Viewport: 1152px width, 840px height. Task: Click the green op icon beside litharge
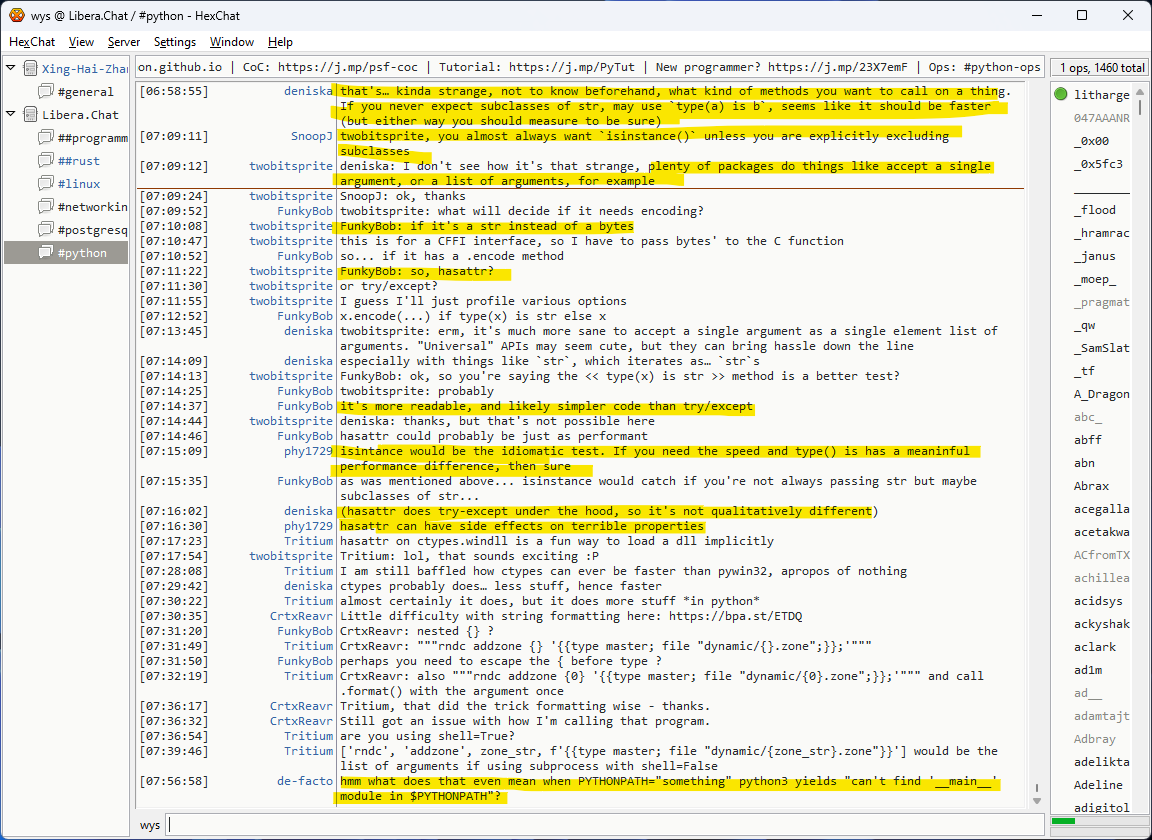[x=1061, y=95]
